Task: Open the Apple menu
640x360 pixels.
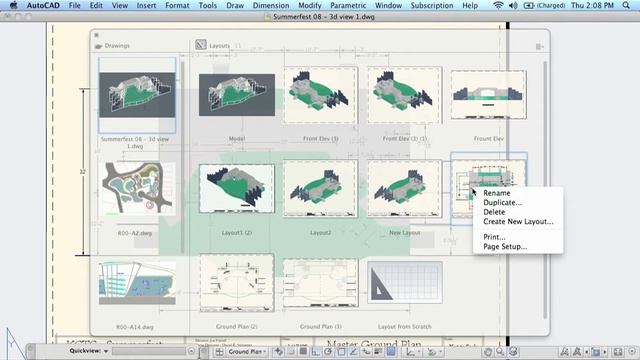Action: coord(13,5)
